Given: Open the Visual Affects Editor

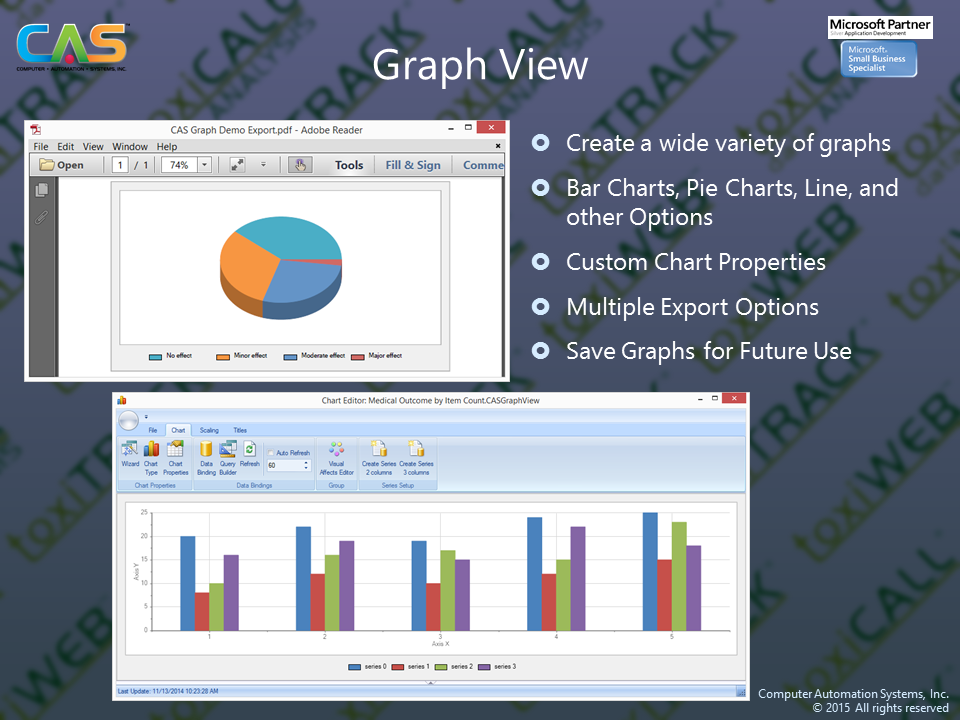Looking at the screenshot, I should (x=337, y=456).
